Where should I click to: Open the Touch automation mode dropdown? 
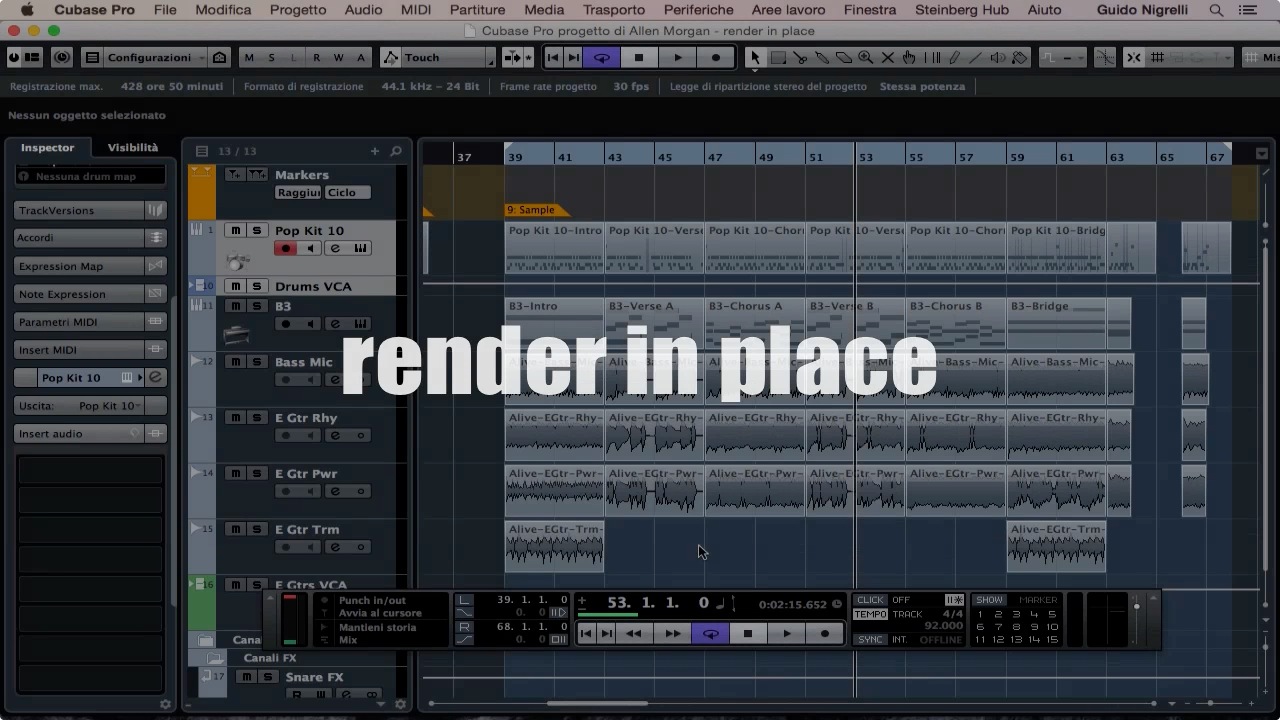coord(437,58)
